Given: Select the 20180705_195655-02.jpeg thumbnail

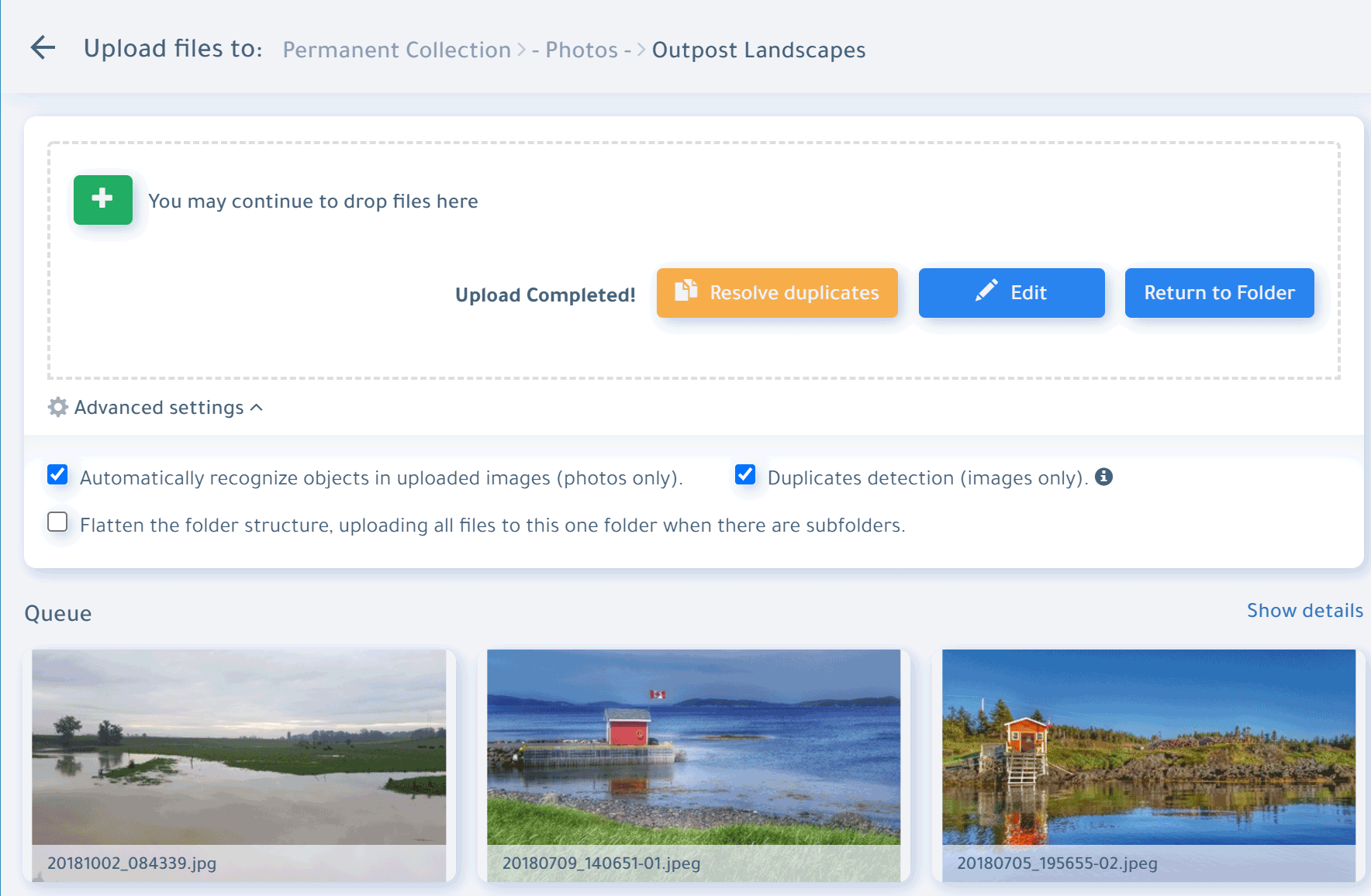Looking at the screenshot, I should pos(1148,746).
